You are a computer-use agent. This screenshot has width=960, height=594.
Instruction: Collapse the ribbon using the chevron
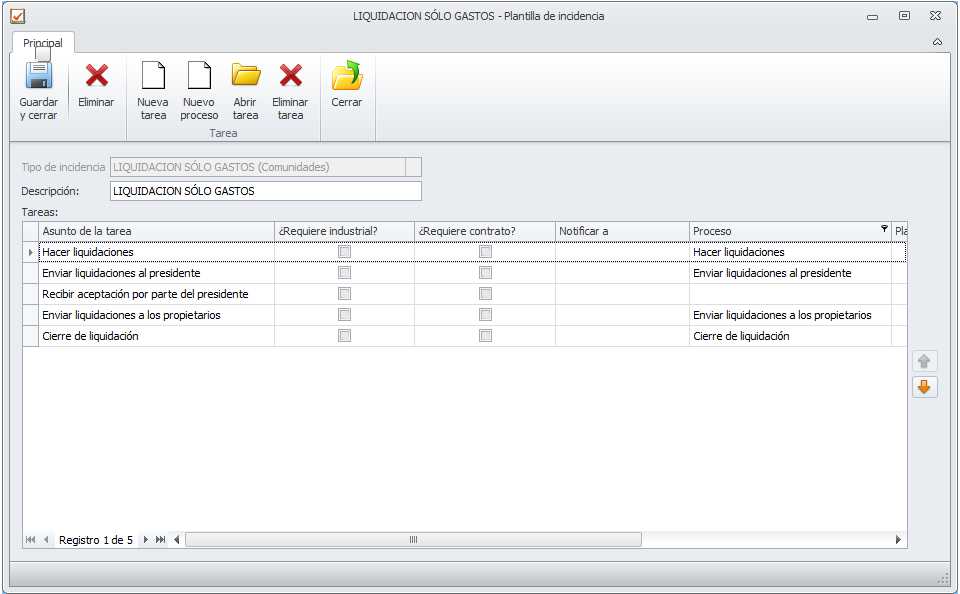tap(937, 42)
